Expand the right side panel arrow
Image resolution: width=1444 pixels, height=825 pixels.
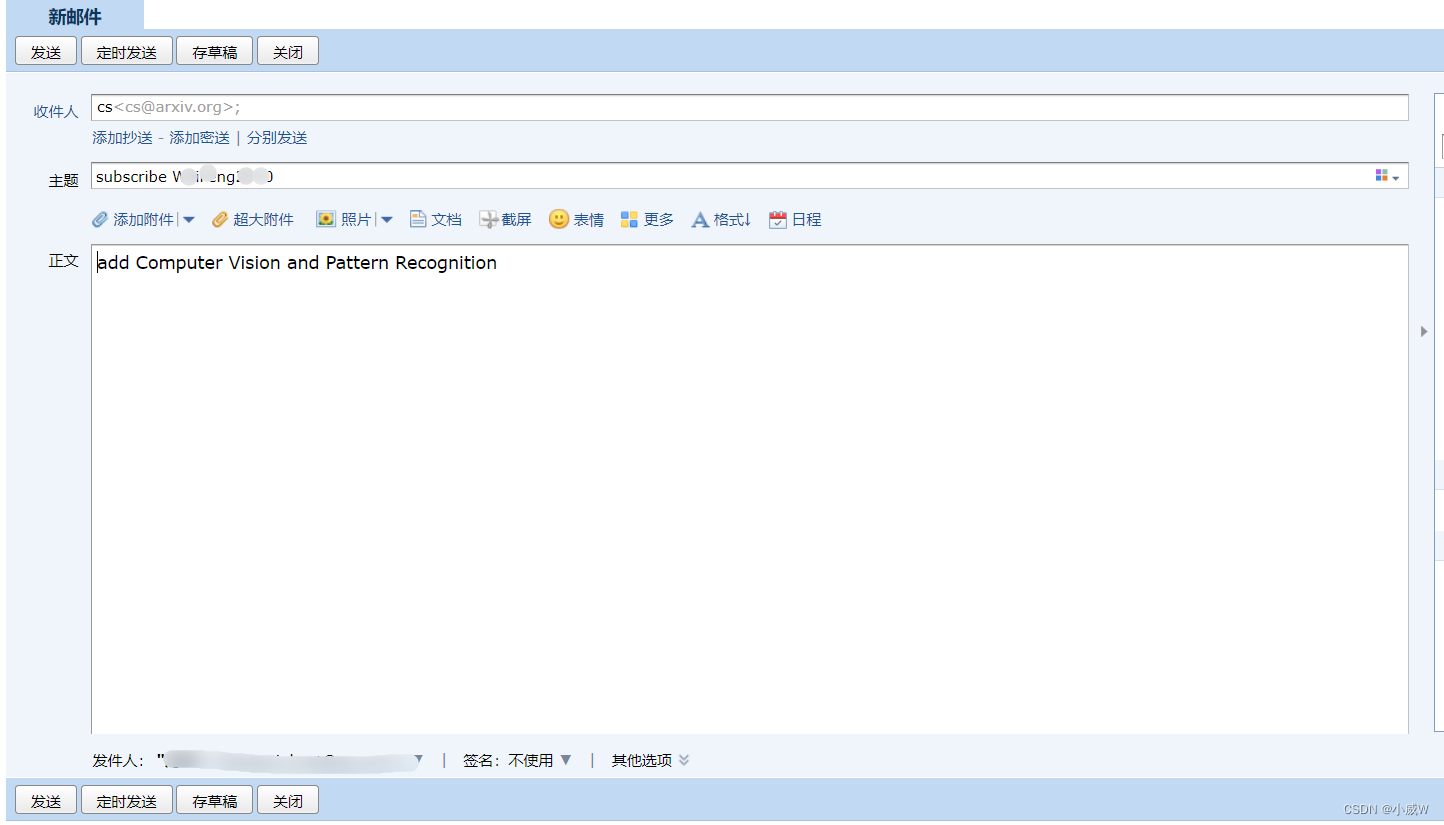coord(1424,331)
